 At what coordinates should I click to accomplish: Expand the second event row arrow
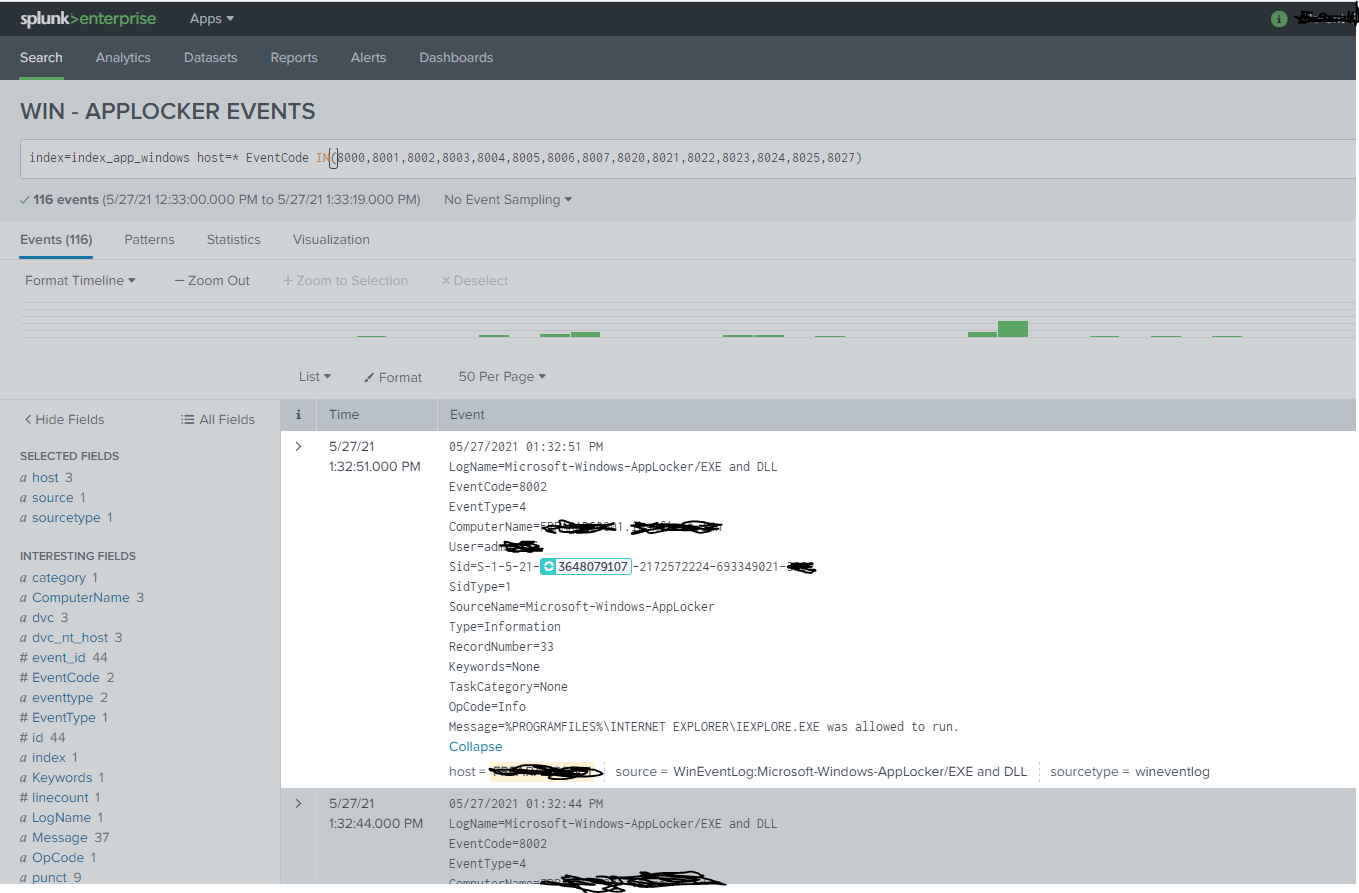coord(297,803)
